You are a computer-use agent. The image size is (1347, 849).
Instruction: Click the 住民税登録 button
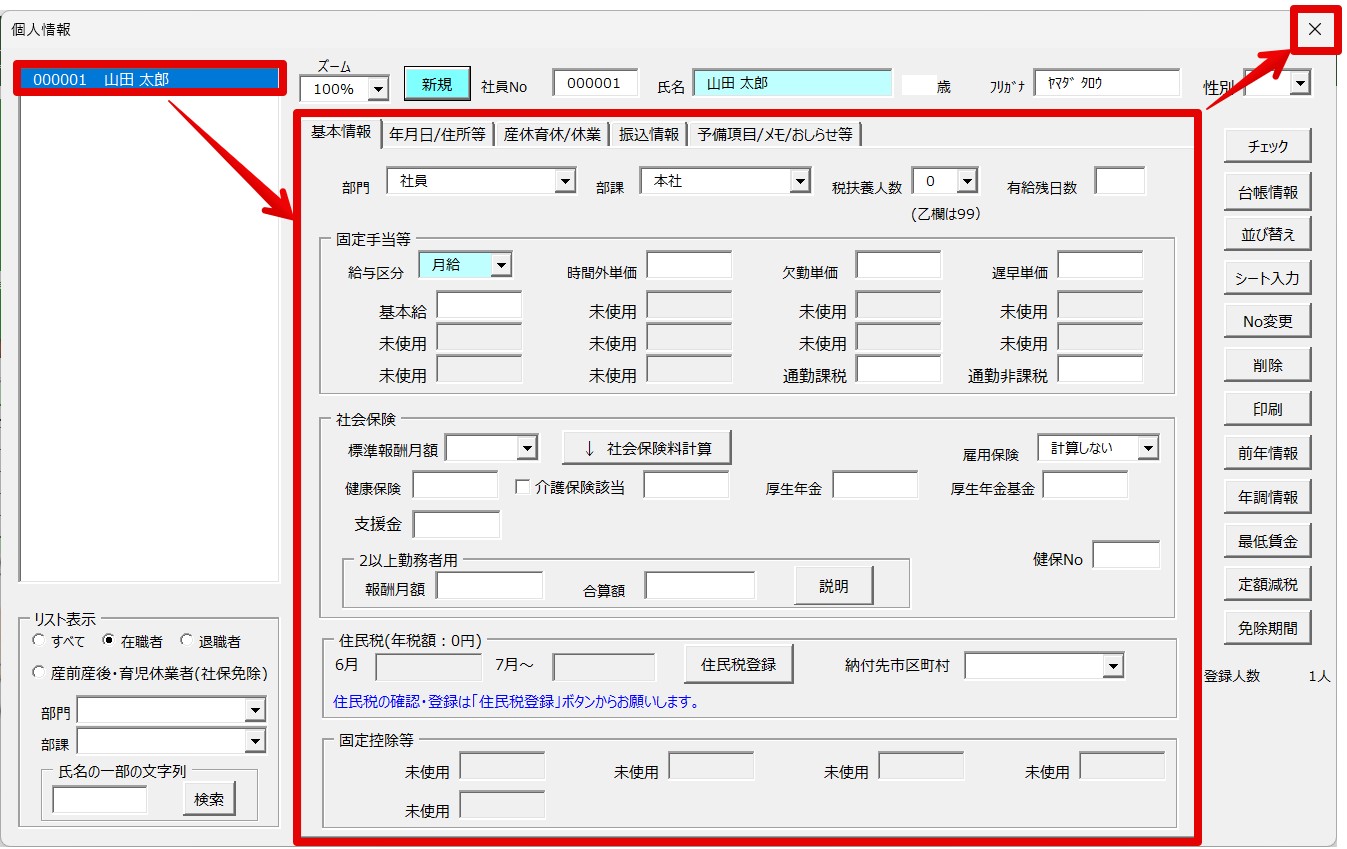point(738,664)
